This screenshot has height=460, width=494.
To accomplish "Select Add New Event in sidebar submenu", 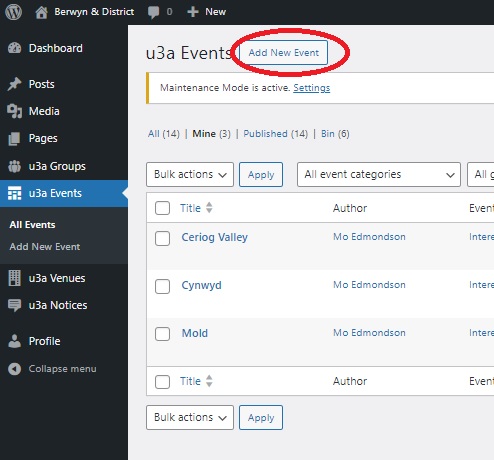I will tap(45, 247).
